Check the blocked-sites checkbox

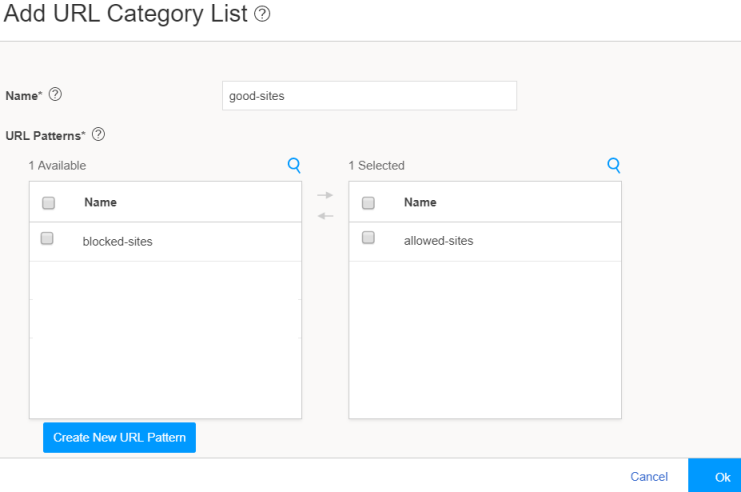[x=47, y=239]
